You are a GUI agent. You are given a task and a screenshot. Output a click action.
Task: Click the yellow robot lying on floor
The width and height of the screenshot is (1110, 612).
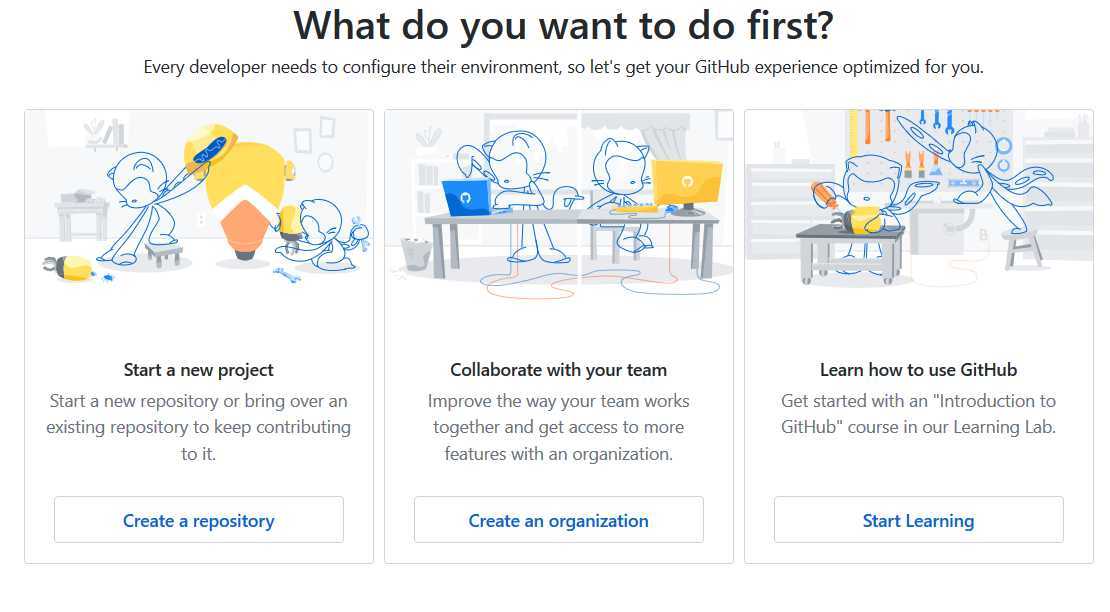tap(69, 267)
